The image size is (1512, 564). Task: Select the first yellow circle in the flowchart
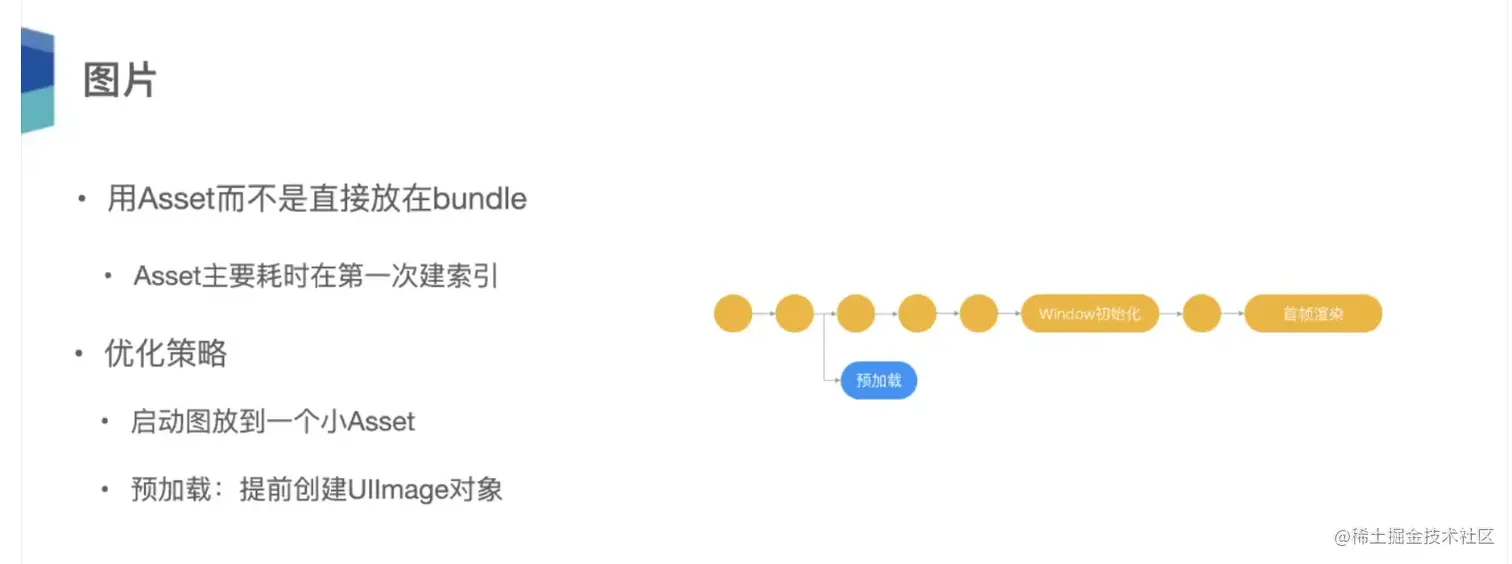tap(733, 313)
